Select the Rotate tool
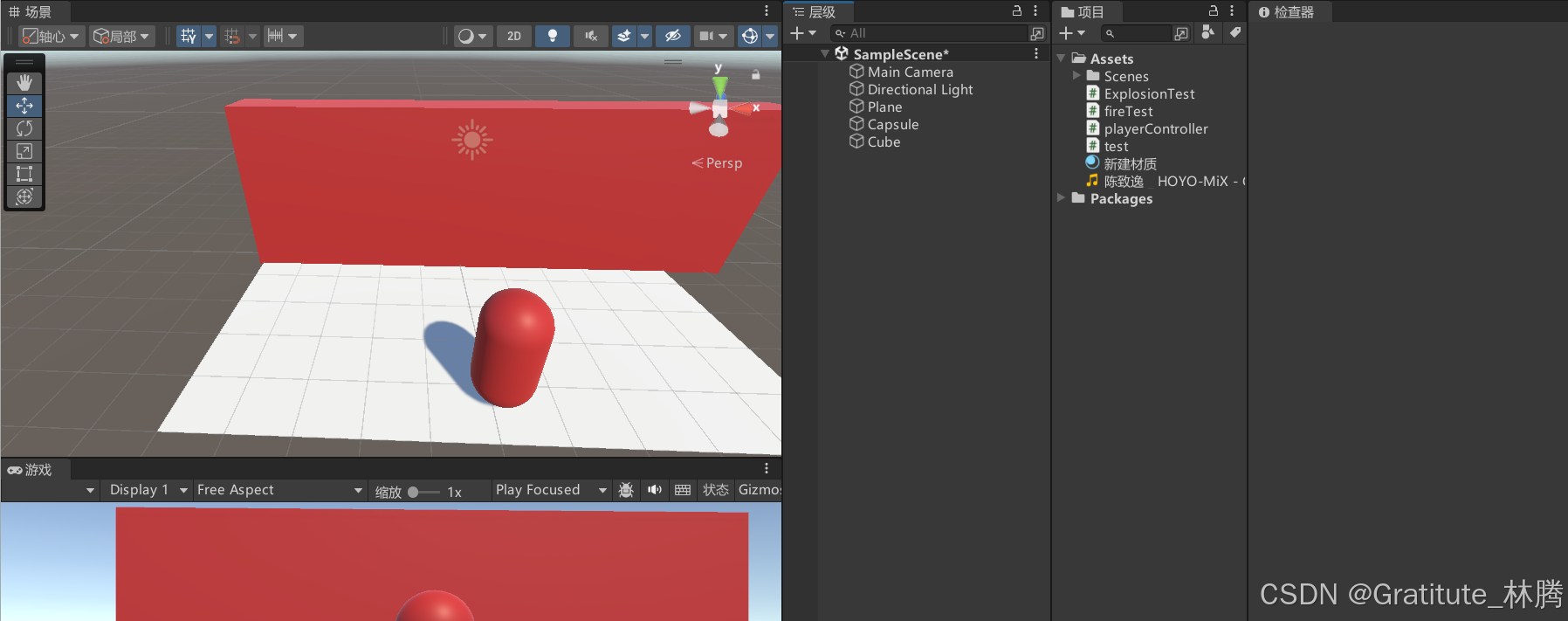Image resolution: width=1568 pixels, height=621 pixels. pos(24,128)
